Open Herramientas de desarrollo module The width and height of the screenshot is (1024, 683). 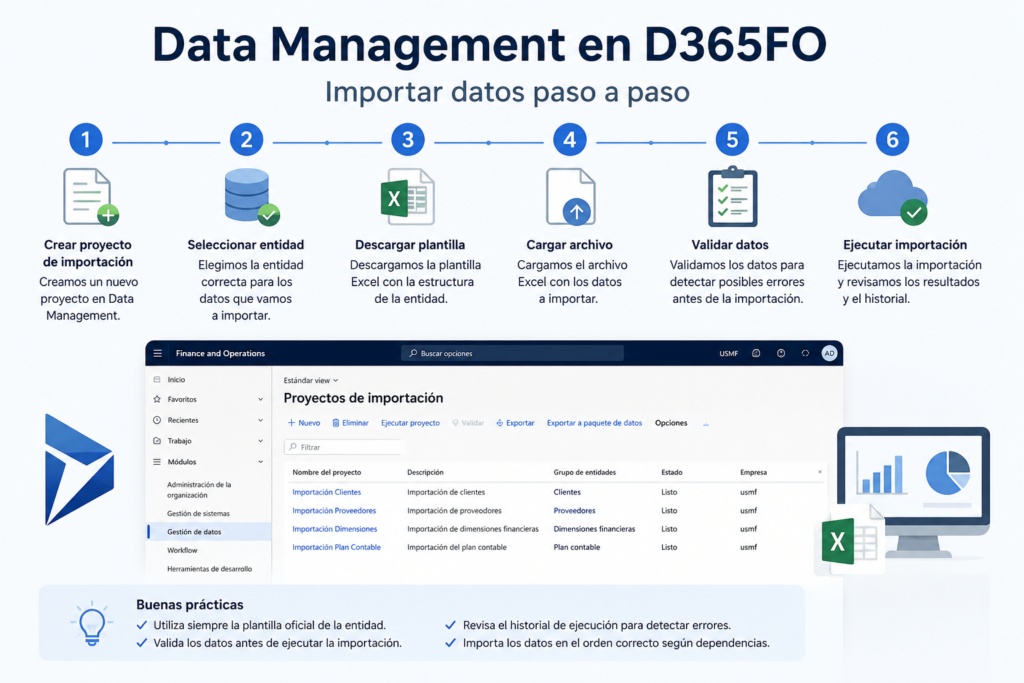210,569
